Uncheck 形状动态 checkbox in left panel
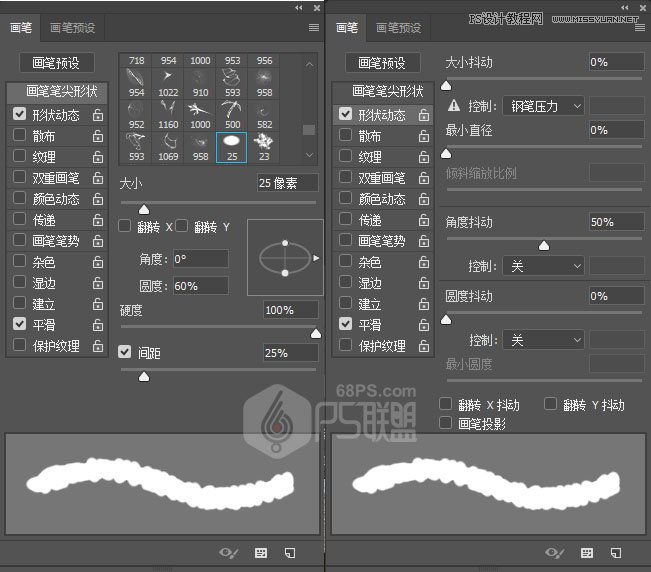The image size is (651, 572). tap(20, 114)
